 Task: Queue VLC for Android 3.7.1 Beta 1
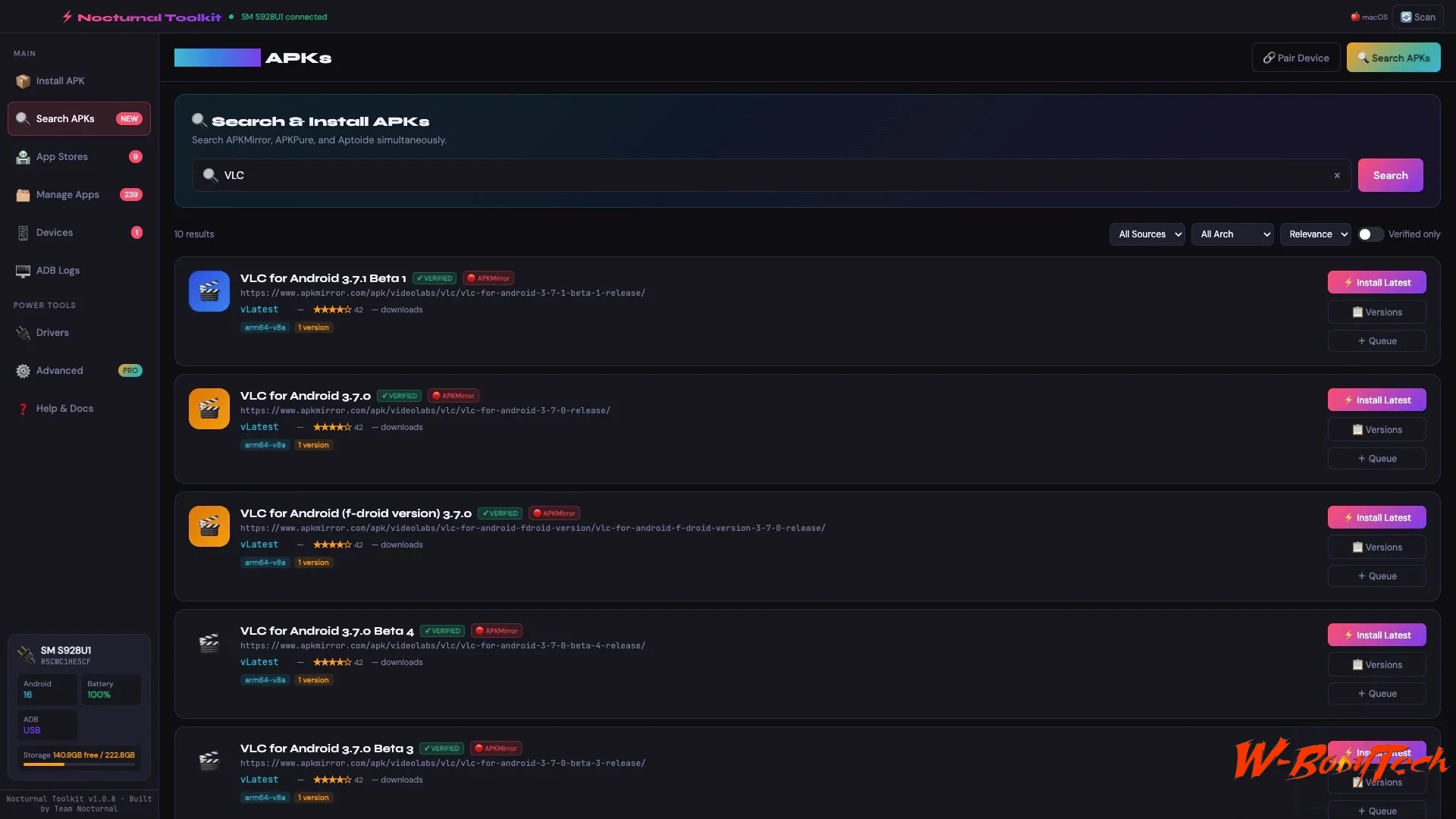[1376, 341]
